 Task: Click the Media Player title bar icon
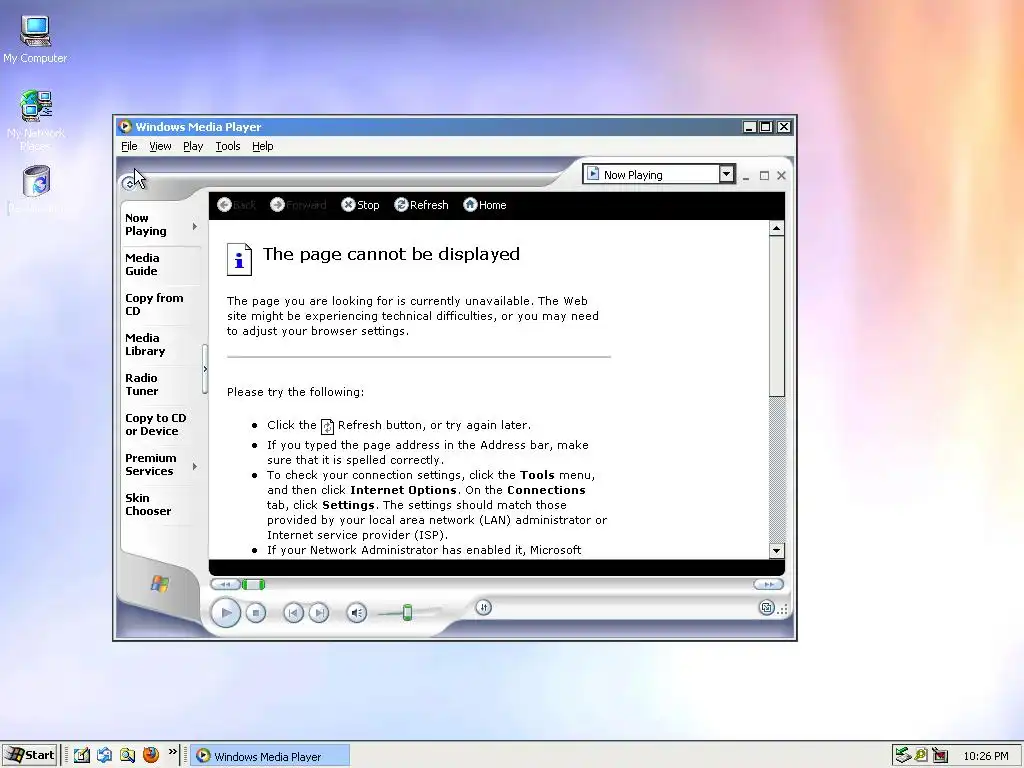[125, 127]
